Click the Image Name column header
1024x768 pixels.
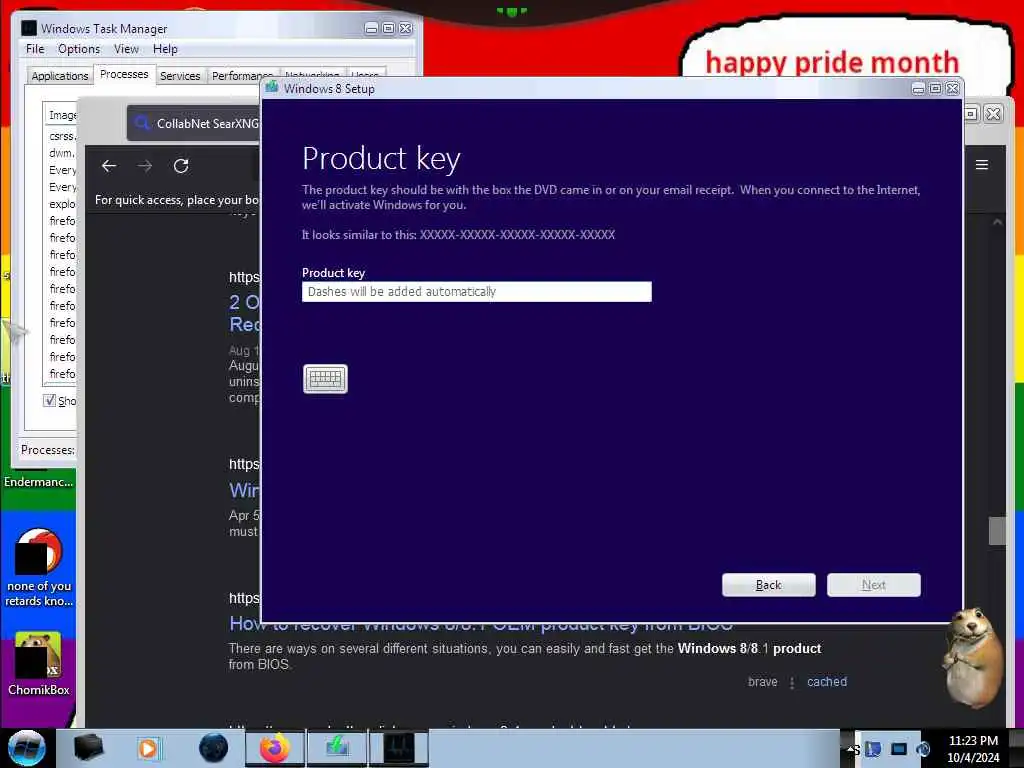(62, 115)
